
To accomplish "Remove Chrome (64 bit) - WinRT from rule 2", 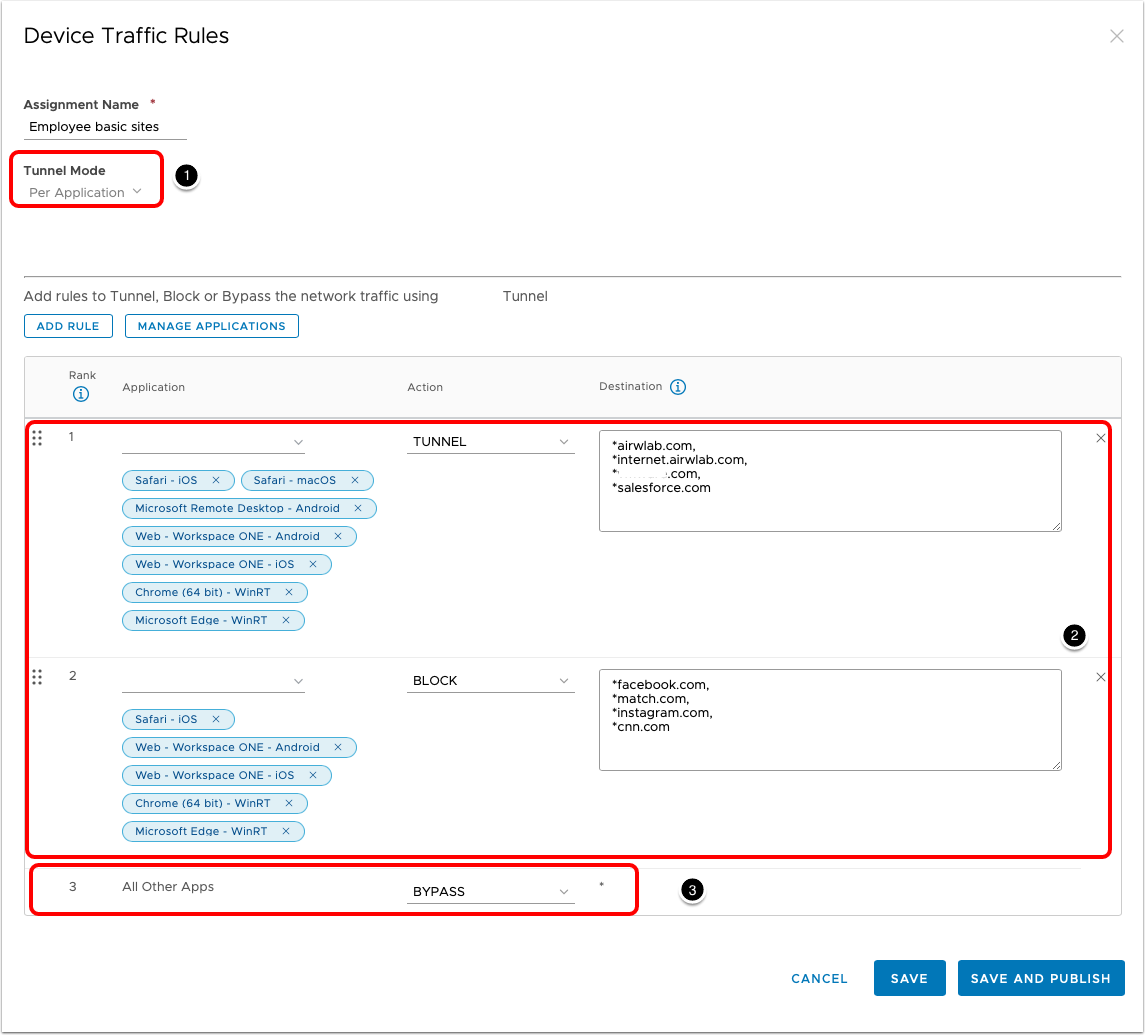I will coord(289,803).
